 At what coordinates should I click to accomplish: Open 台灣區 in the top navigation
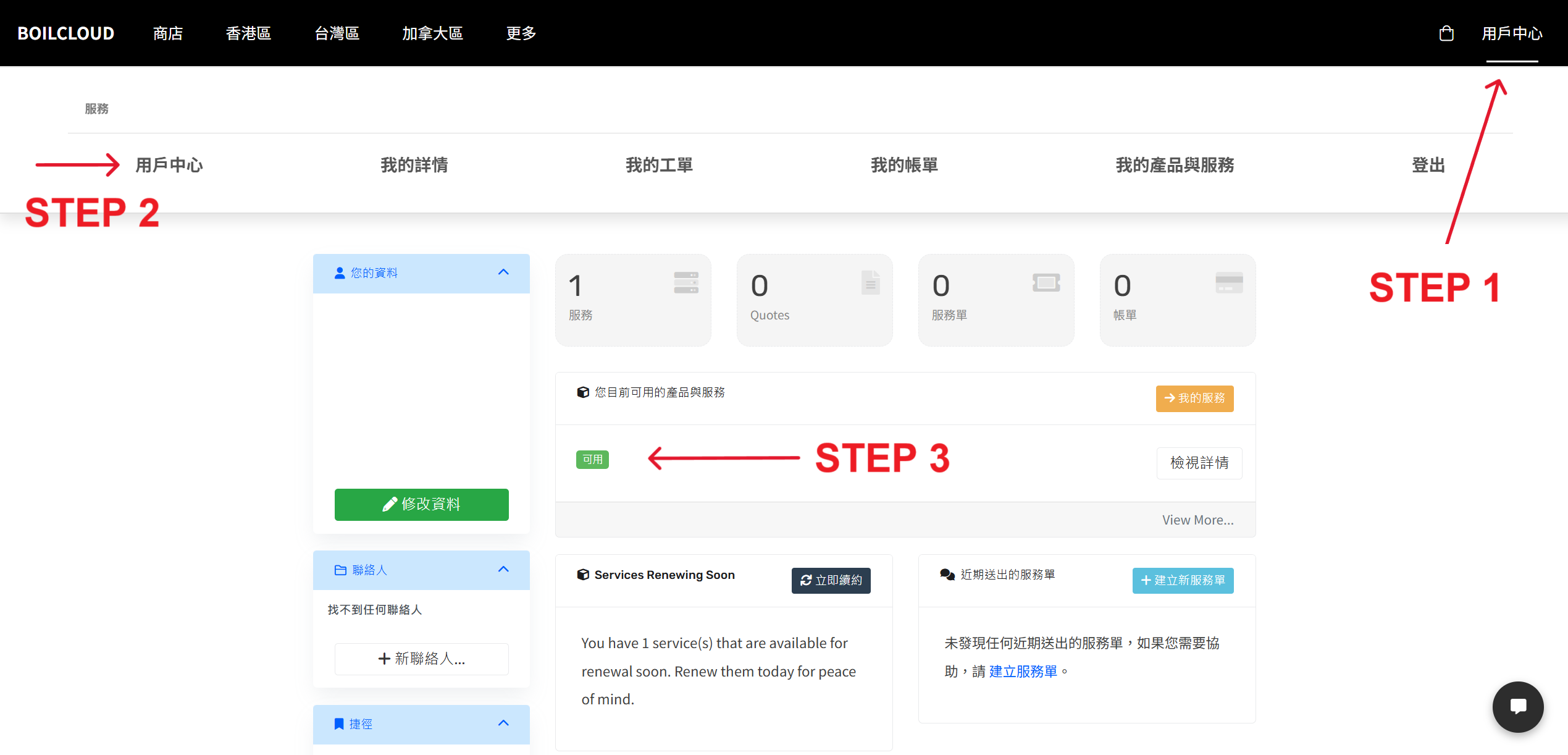(x=337, y=33)
